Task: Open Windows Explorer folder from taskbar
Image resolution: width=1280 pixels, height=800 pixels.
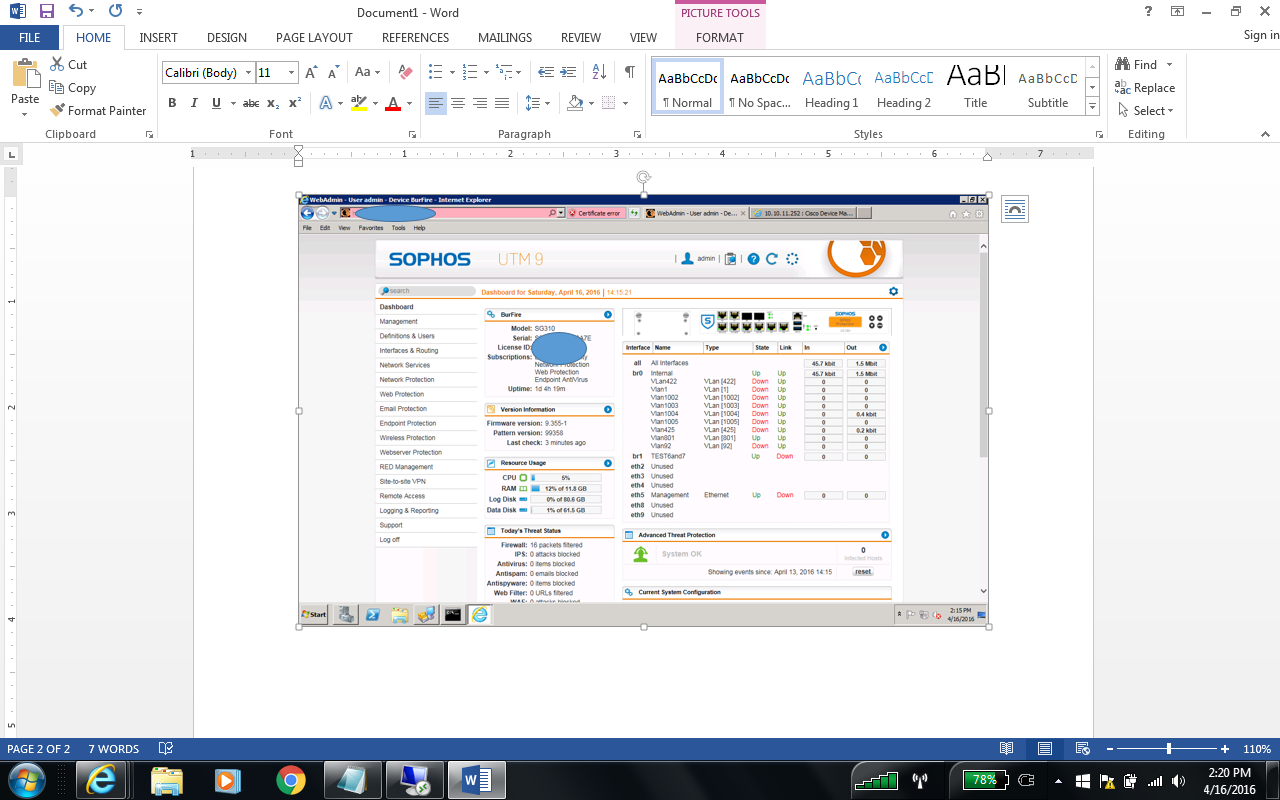Action: [x=166, y=780]
